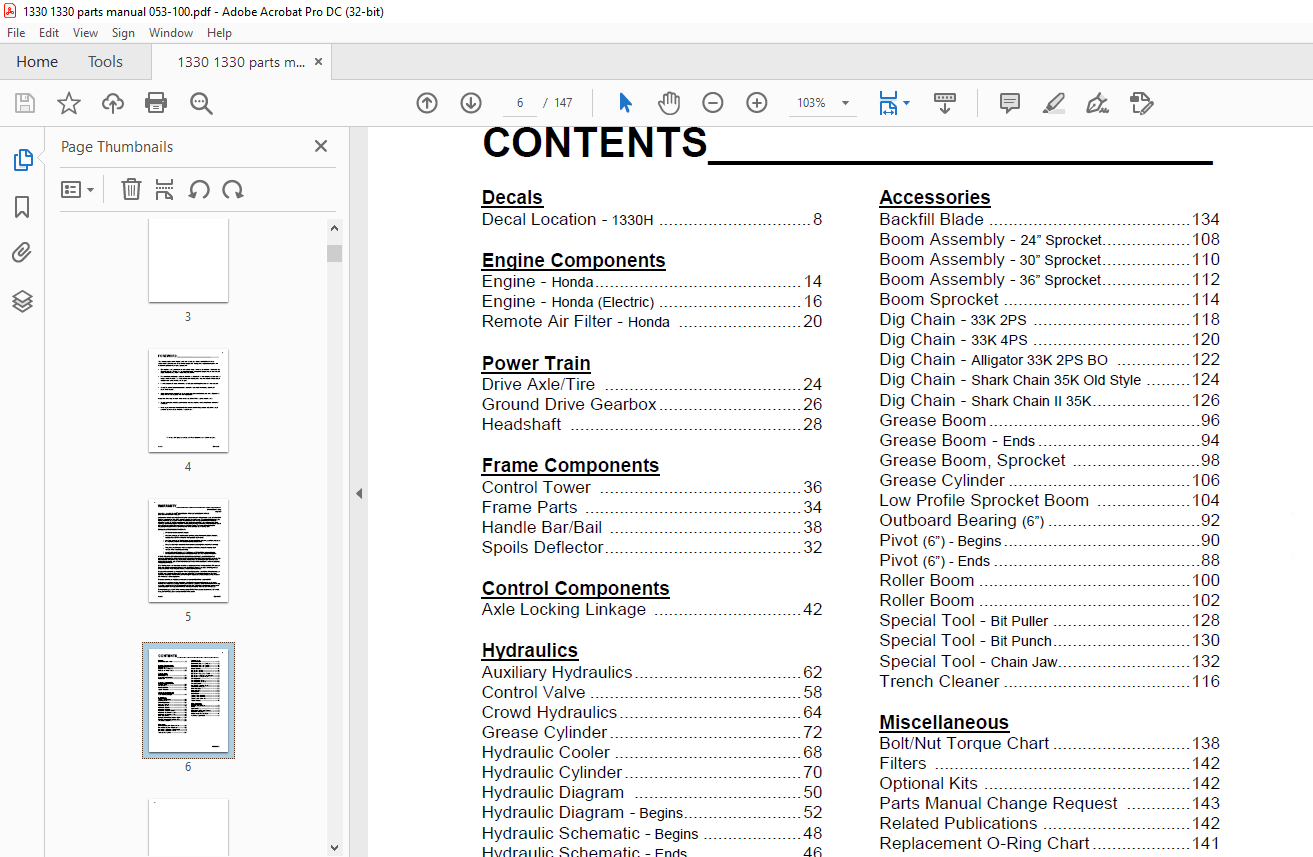
Task: Click the Remote Air Filter - Honda entry
Action: (x=652, y=322)
